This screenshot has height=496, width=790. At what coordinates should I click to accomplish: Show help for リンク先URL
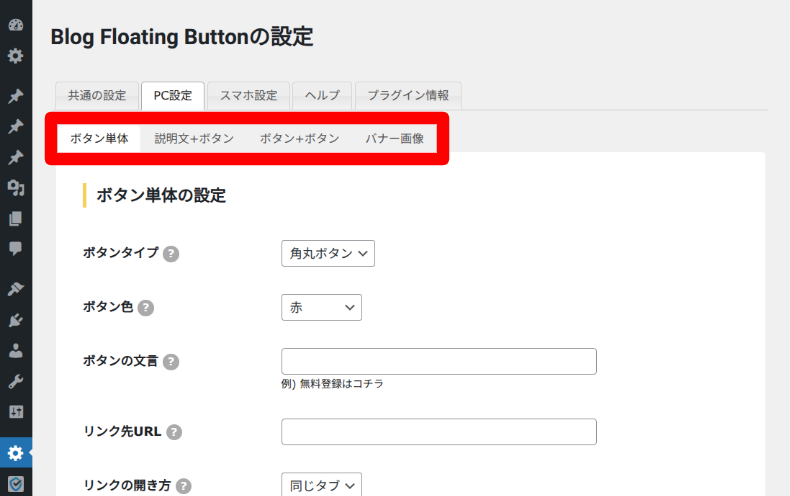point(174,432)
